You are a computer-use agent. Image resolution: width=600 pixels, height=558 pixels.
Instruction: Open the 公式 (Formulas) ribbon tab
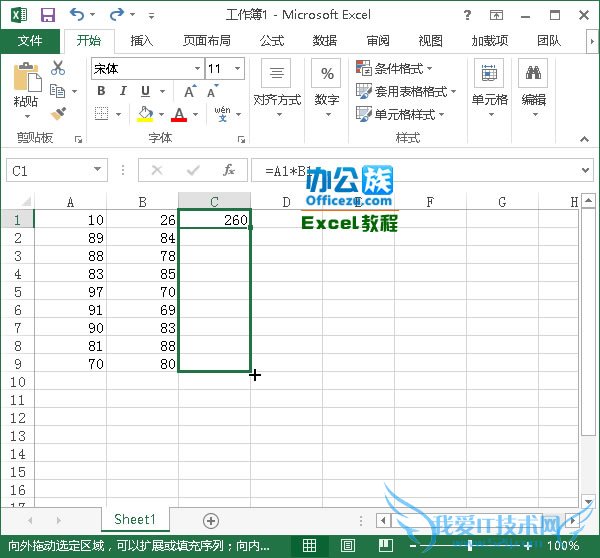272,41
